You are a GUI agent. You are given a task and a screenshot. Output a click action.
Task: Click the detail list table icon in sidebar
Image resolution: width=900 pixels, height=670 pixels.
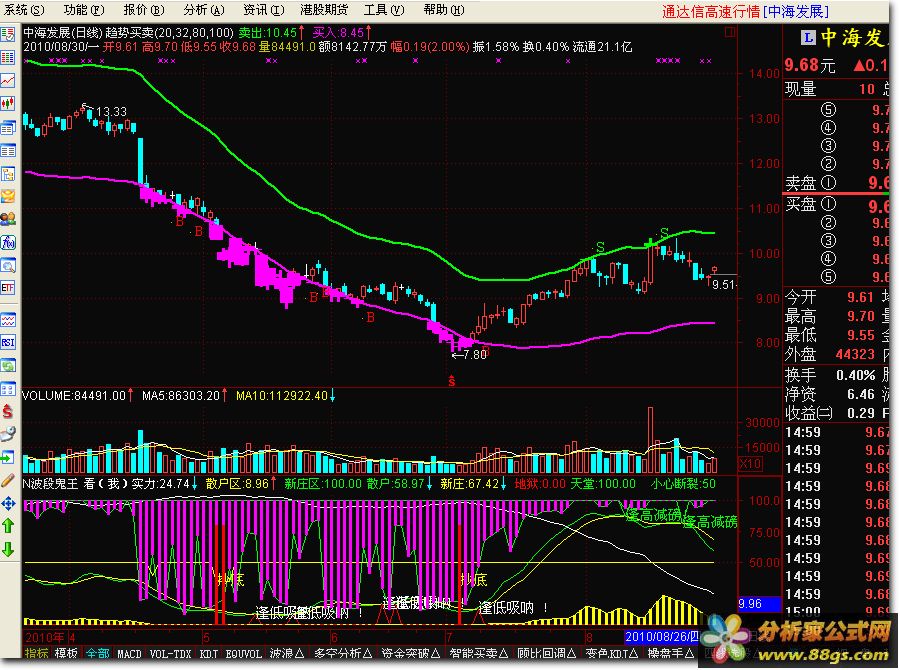point(8,151)
